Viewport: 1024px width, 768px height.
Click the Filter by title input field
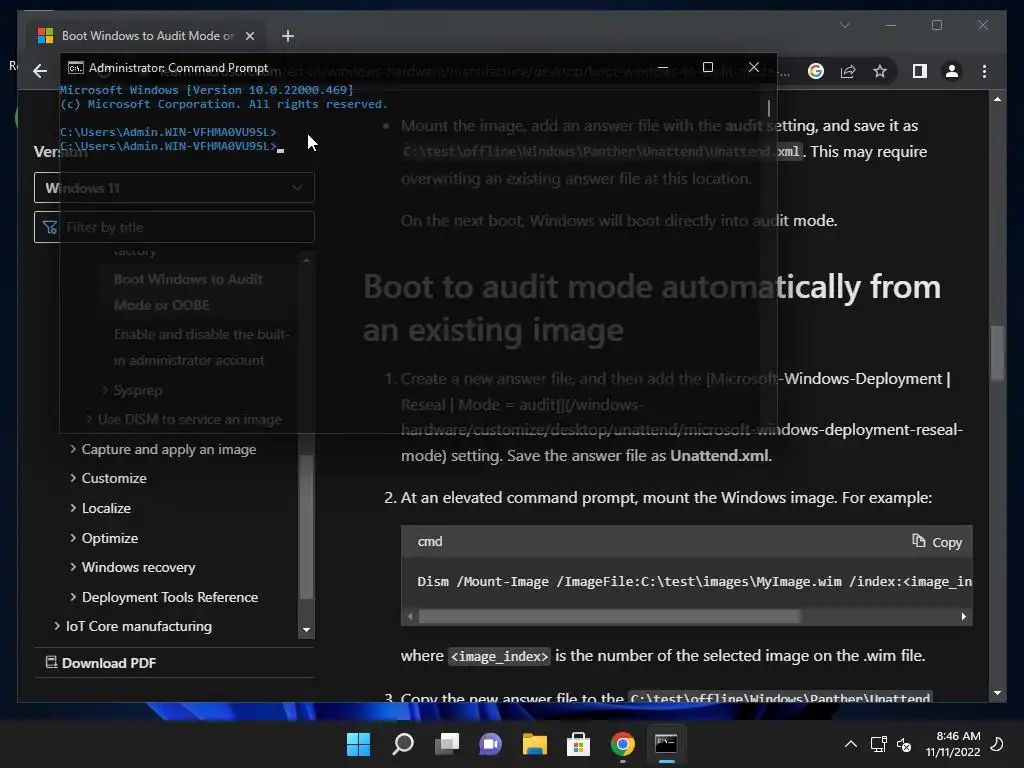click(174, 227)
